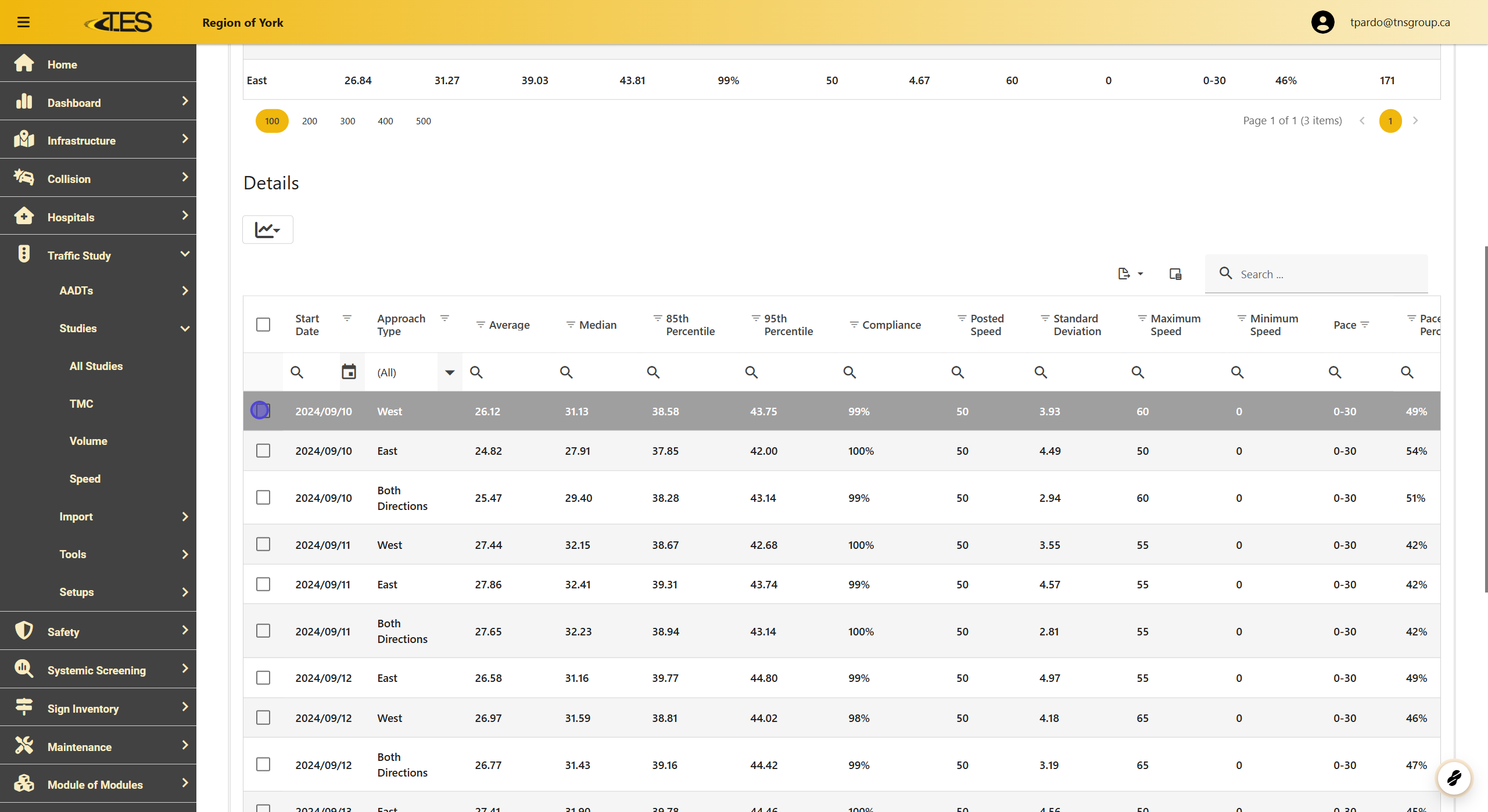This screenshot has width=1488, height=812.
Task: Click the Start Date column filter icon
Action: pos(347,318)
